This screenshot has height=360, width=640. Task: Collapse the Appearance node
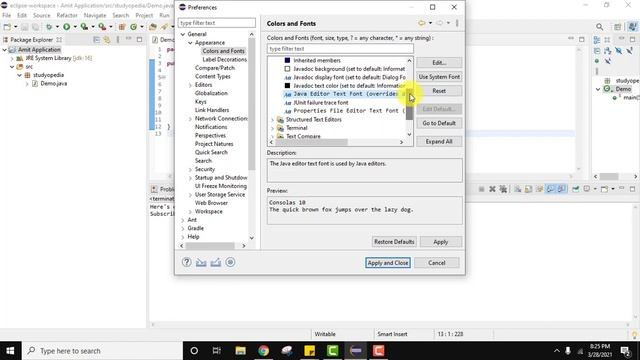pos(190,43)
